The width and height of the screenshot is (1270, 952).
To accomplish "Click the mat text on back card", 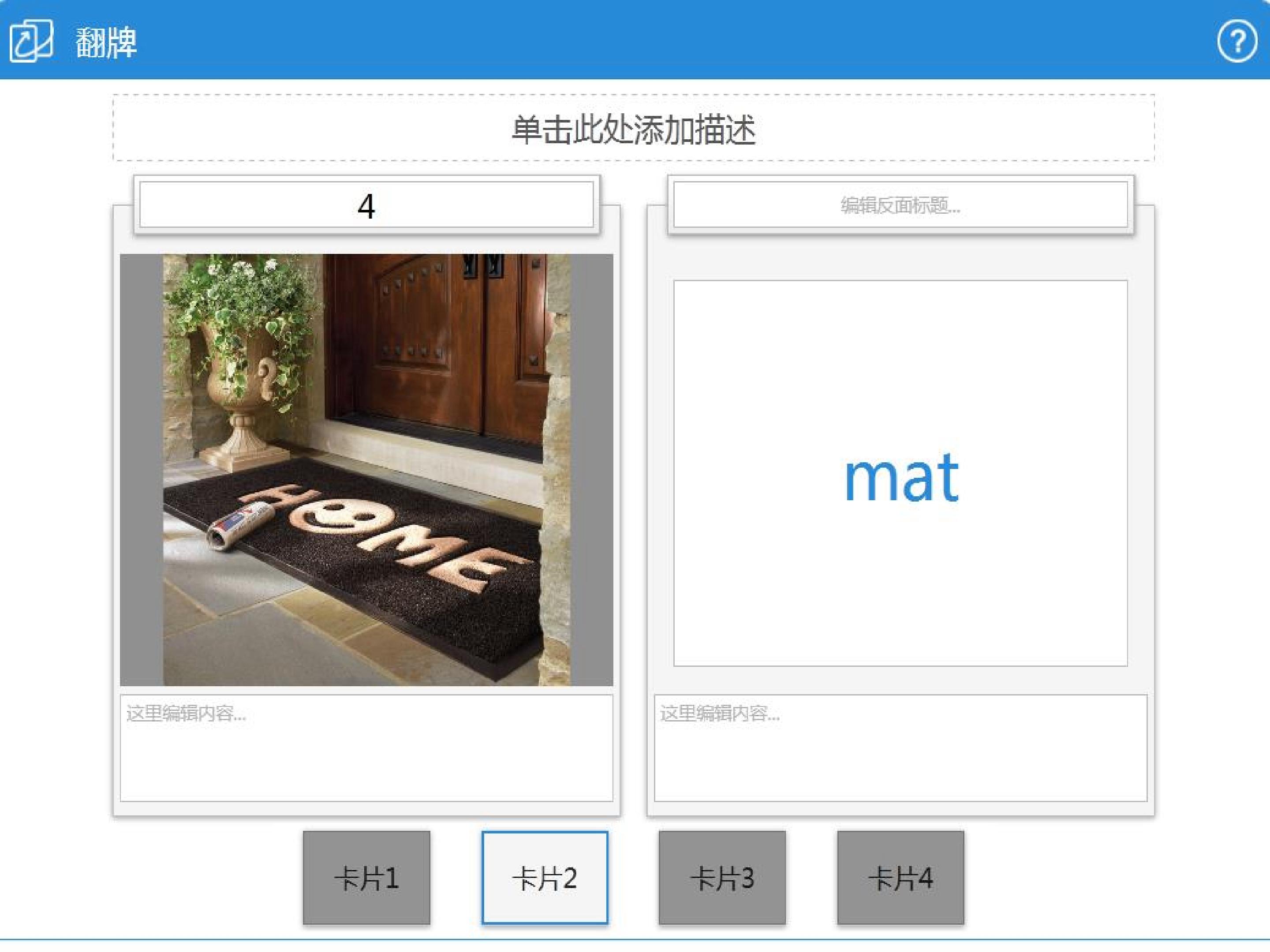I will (x=901, y=477).
